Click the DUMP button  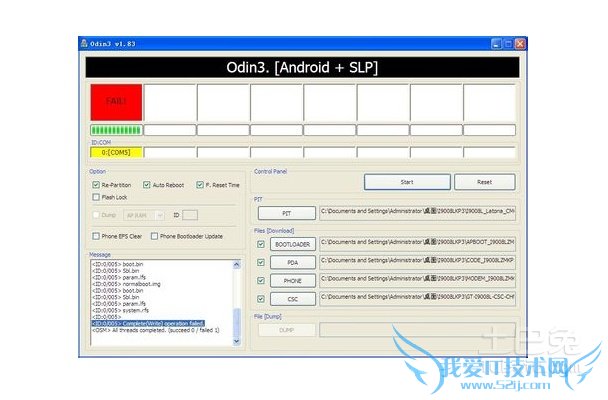coord(287,330)
